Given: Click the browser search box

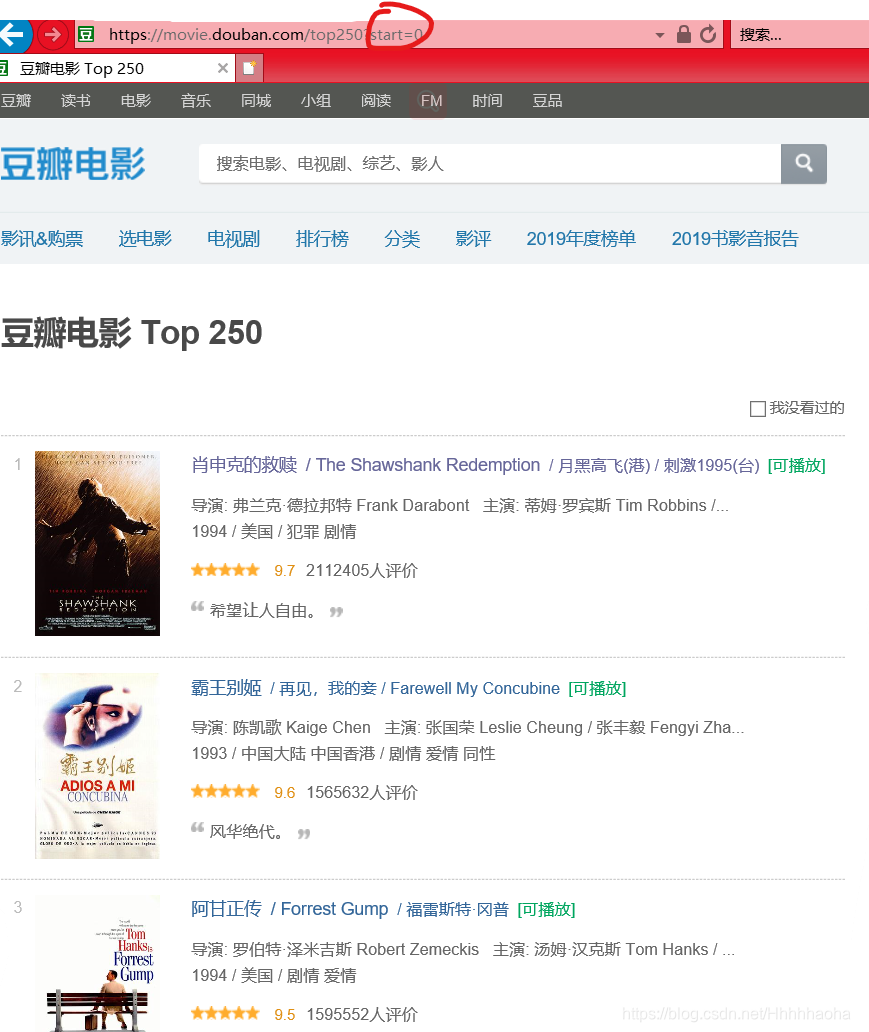Looking at the screenshot, I should pos(799,34).
